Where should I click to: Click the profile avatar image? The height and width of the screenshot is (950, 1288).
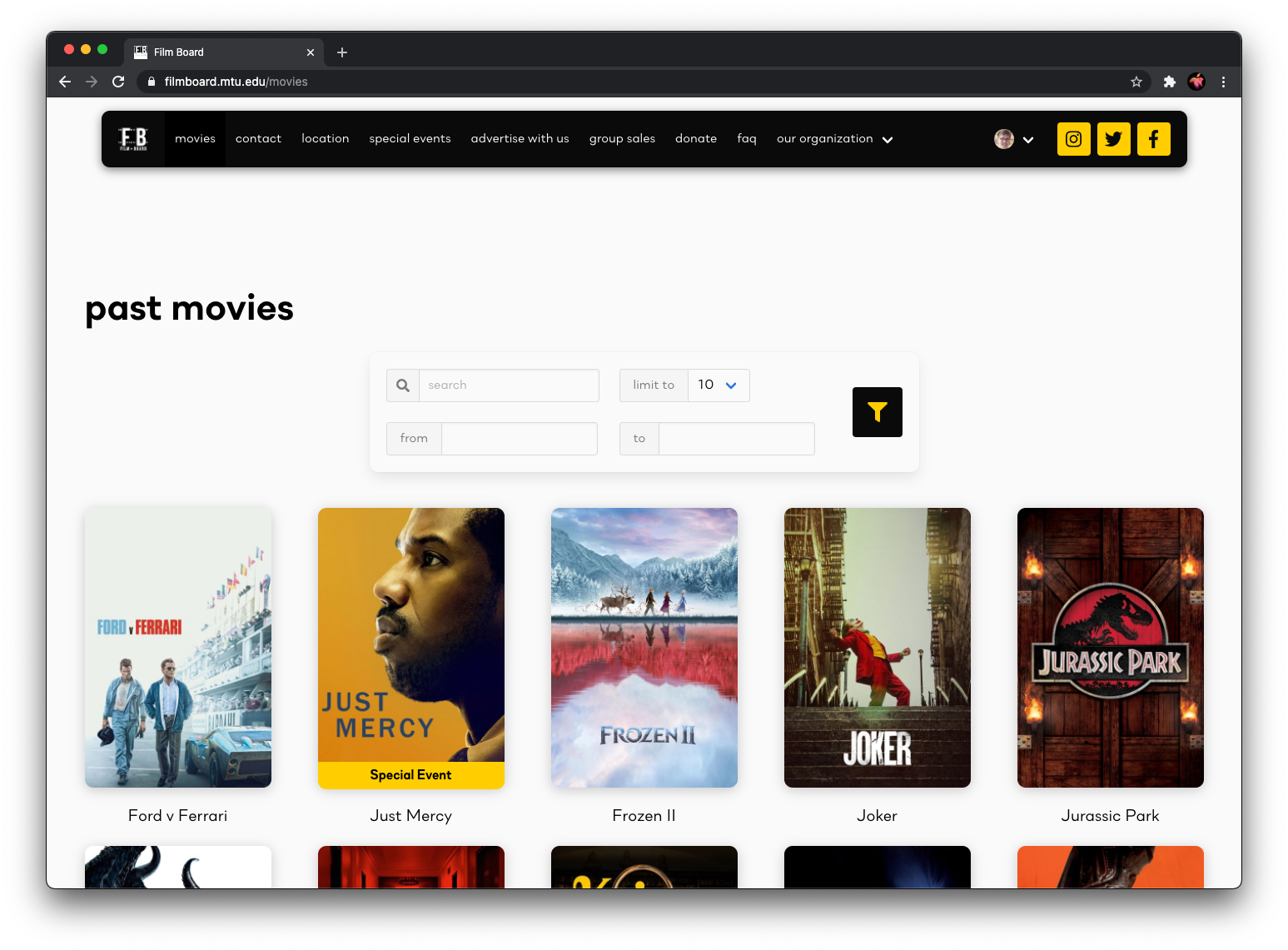(x=1003, y=139)
